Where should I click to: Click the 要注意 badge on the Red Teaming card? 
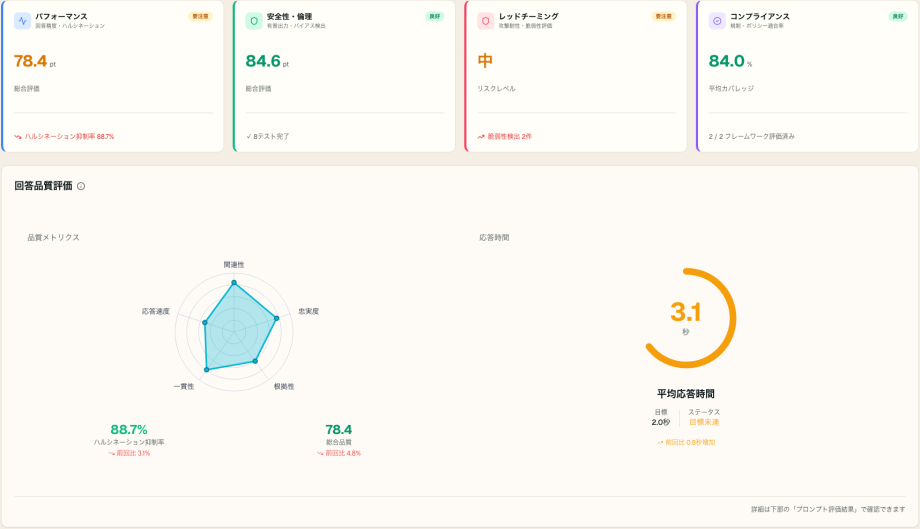click(x=664, y=16)
